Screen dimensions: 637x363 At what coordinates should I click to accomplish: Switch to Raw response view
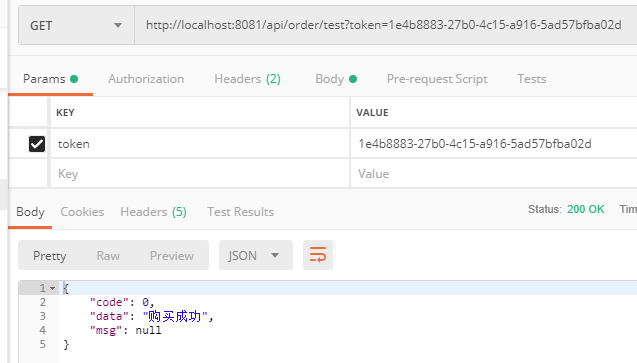click(108, 255)
